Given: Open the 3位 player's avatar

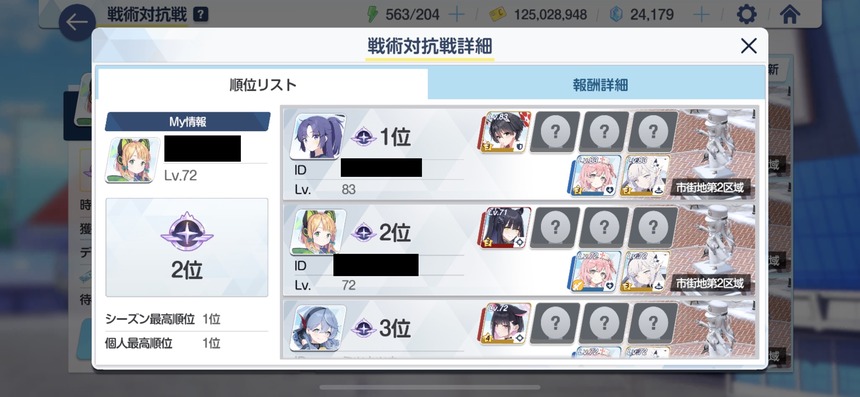Looking at the screenshot, I should (x=318, y=328).
